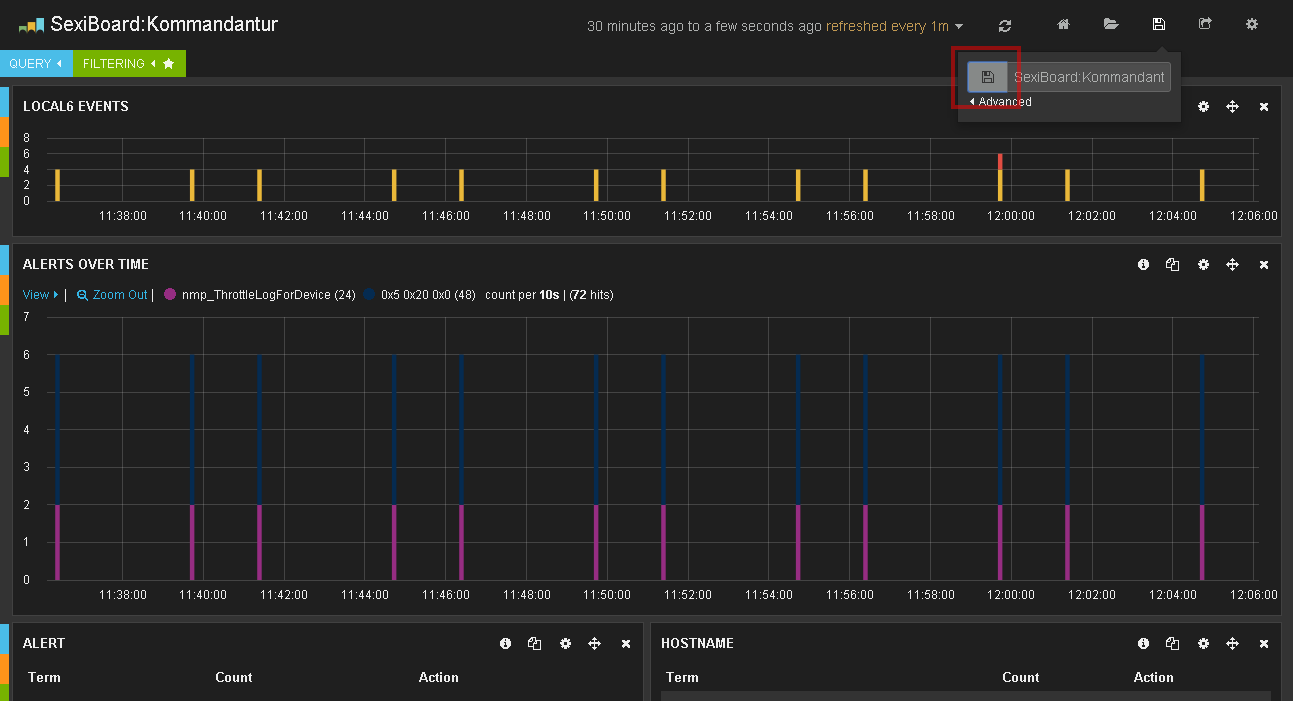
Task: Open the 'refreshed every 1m' dropdown
Action: click(x=895, y=26)
